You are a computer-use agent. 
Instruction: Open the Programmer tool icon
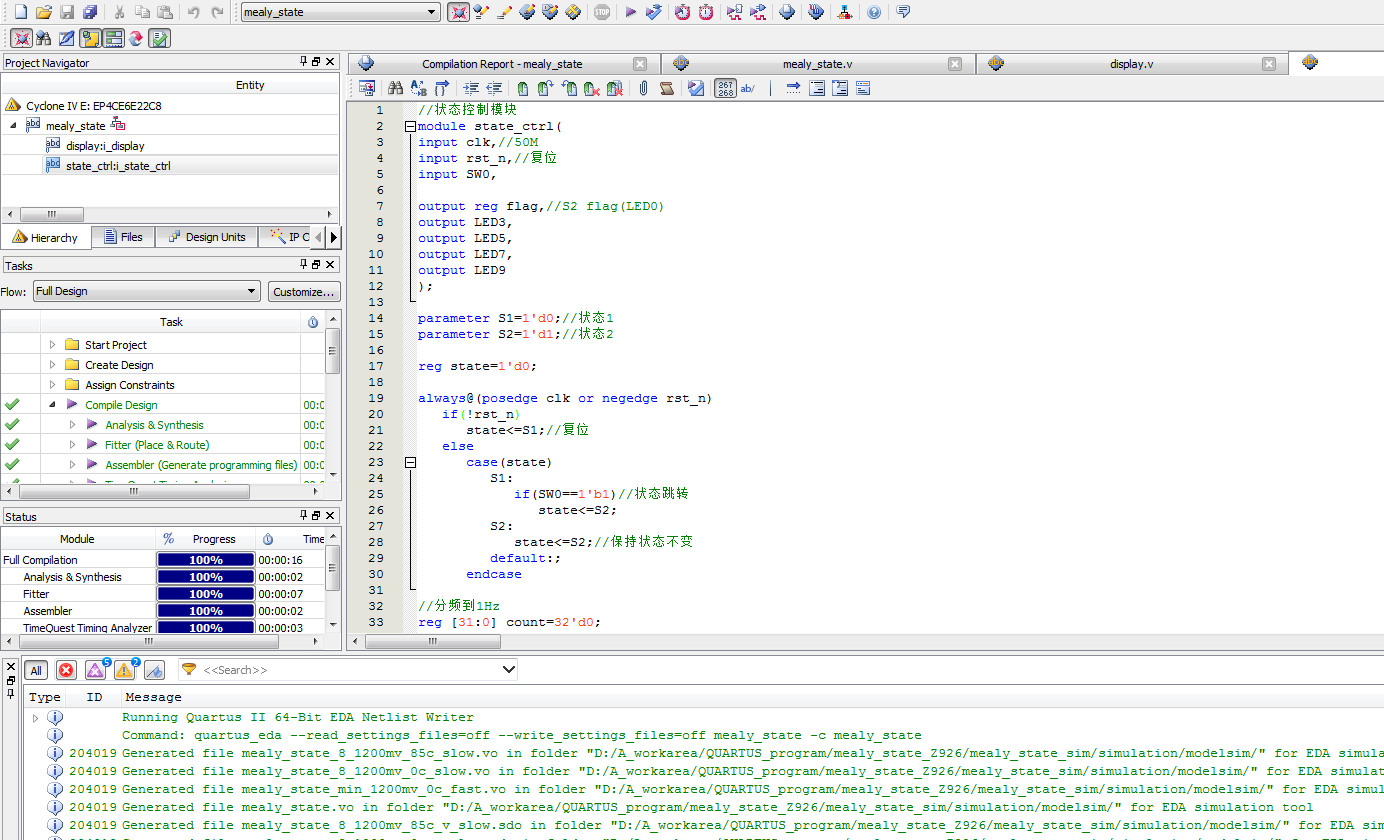click(787, 12)
